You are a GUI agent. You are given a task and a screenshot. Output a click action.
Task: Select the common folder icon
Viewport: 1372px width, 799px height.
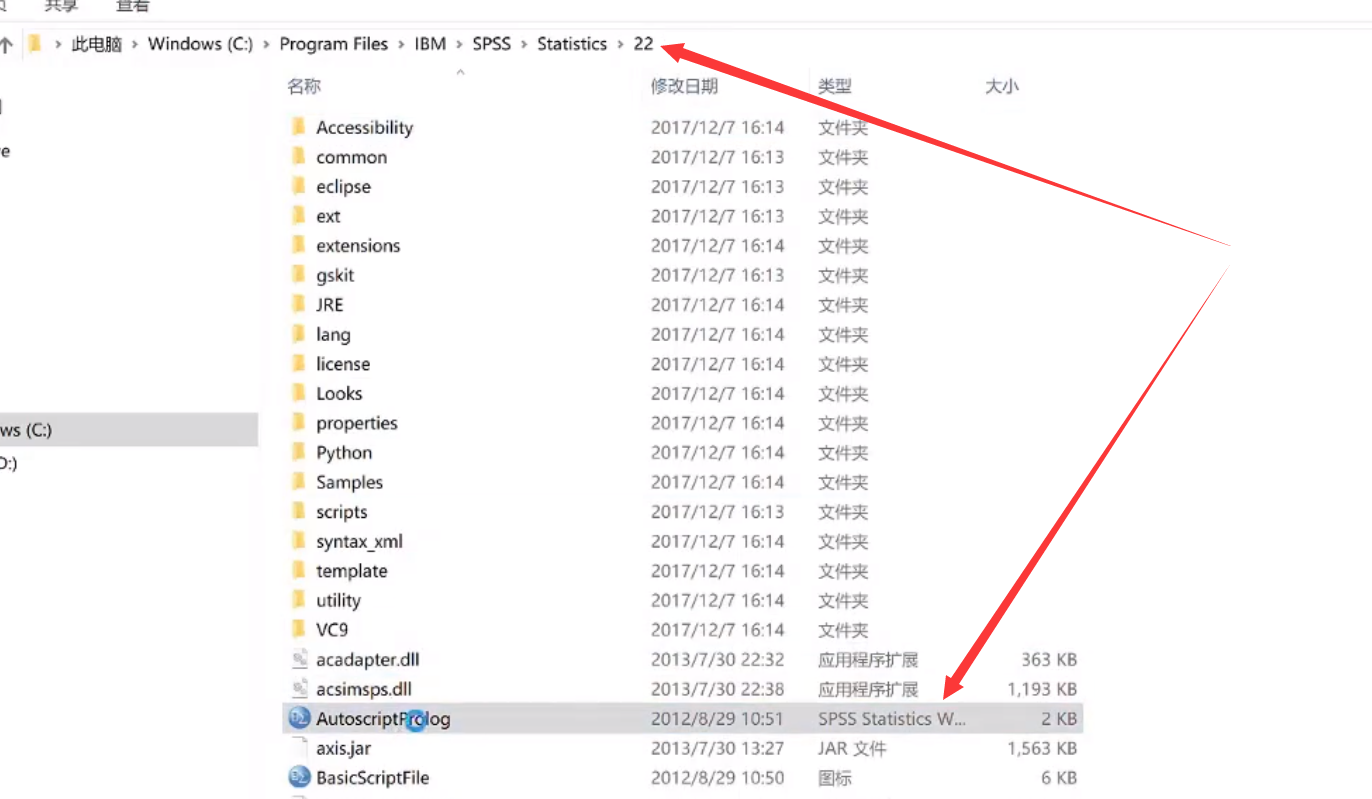click(298, 156)
